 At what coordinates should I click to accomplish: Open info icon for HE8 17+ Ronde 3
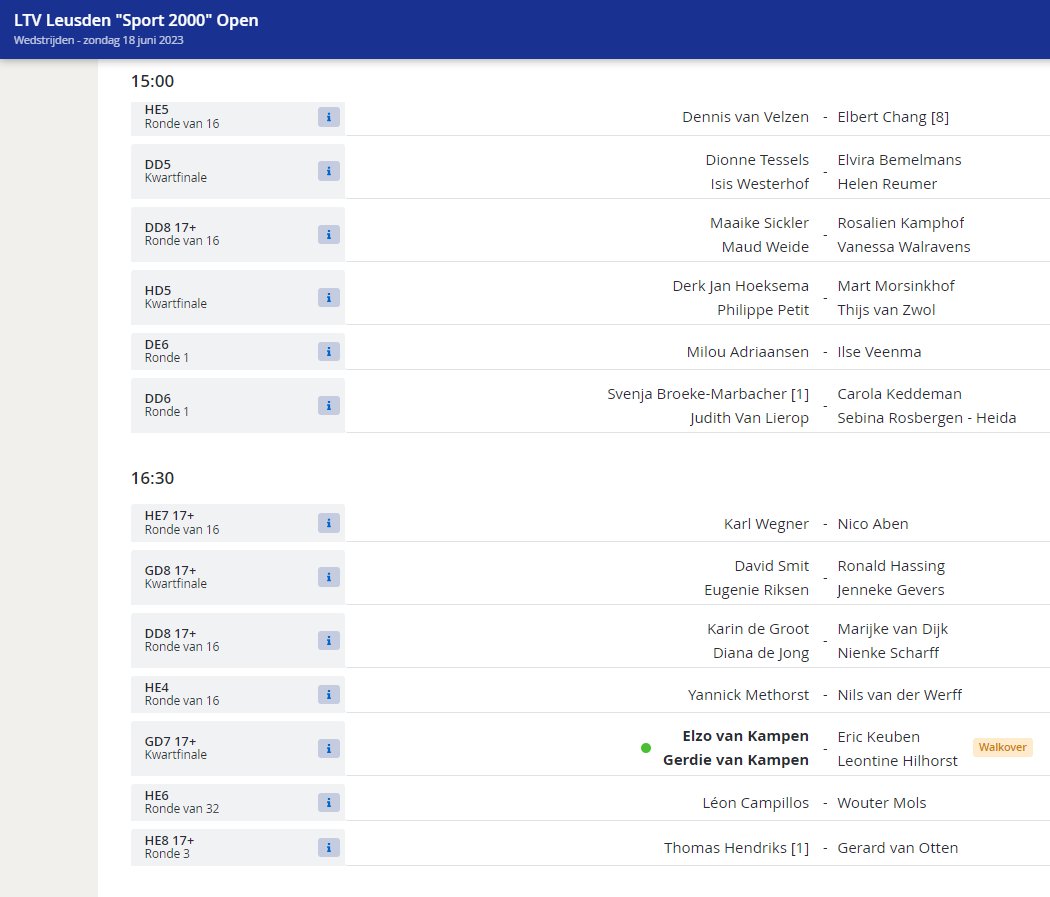click(328, 847)
